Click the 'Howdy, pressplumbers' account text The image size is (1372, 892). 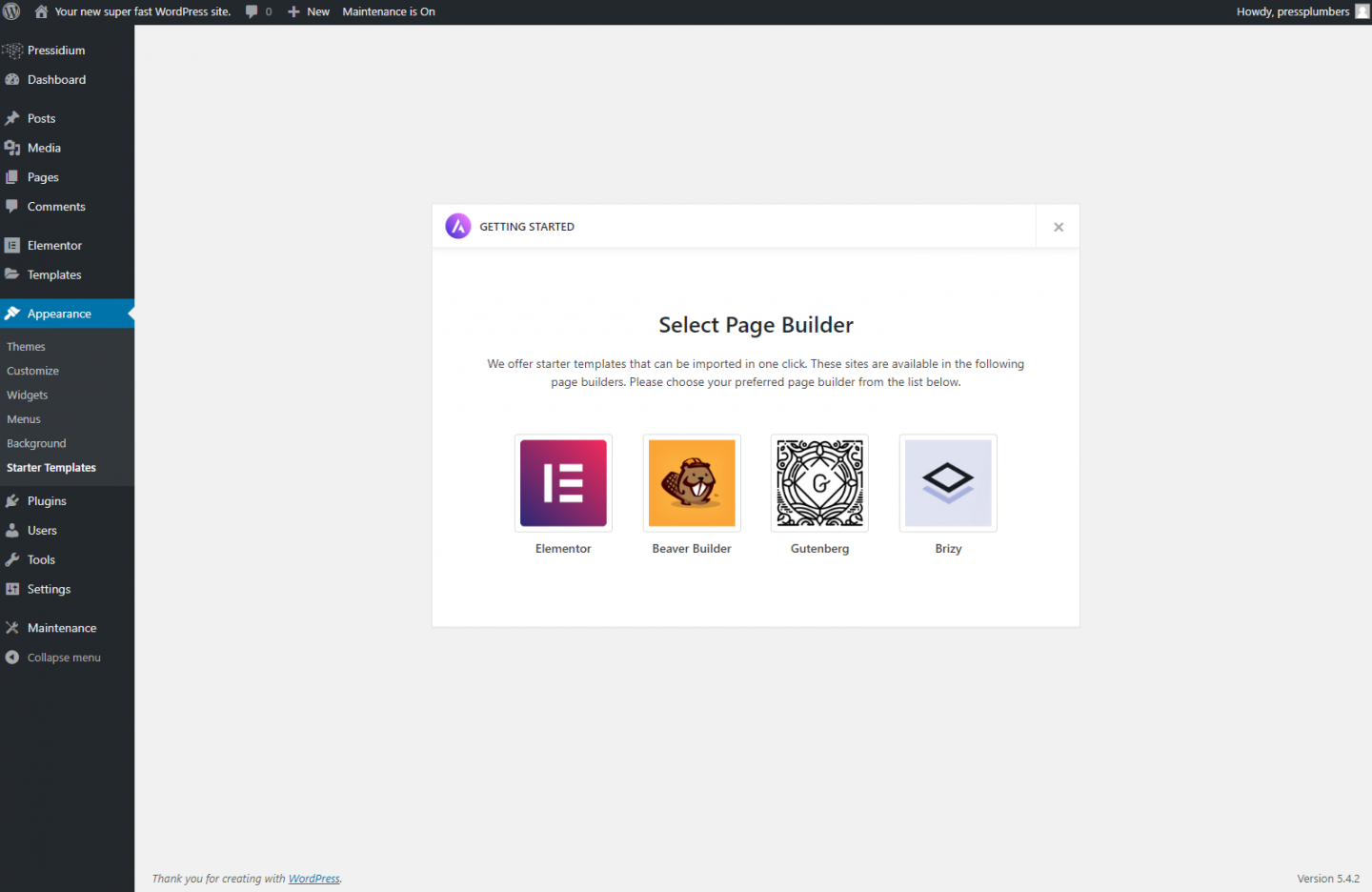(1293, 11)
